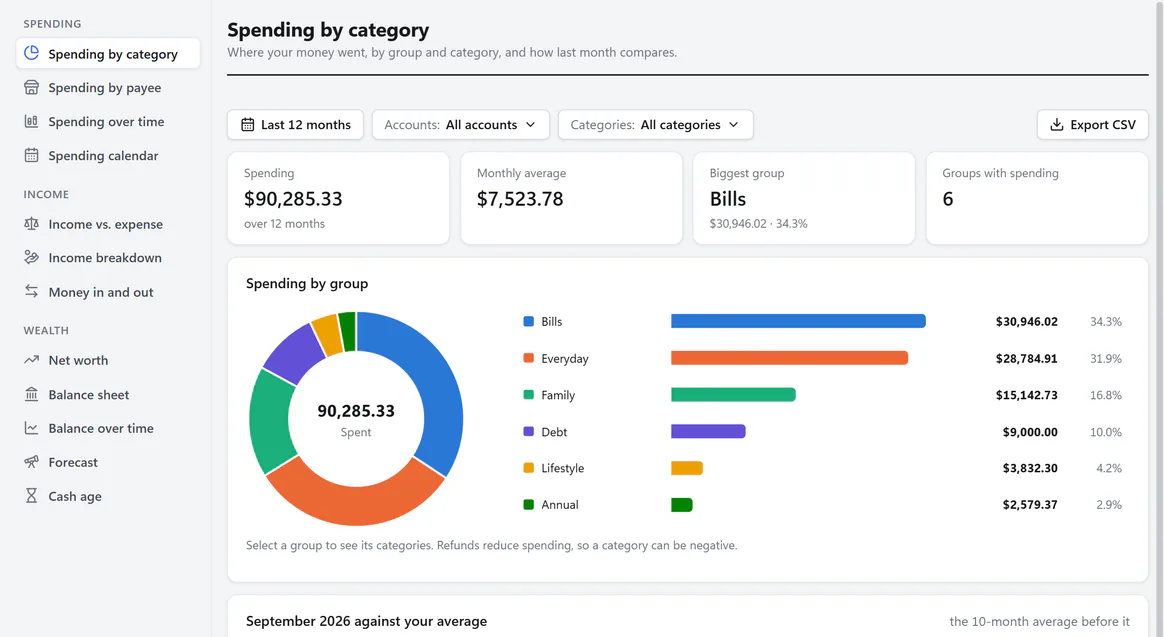Viewport: 1164px width, 637px height.
Task: Select the Annual group label
Action: [x=560, y=504]
